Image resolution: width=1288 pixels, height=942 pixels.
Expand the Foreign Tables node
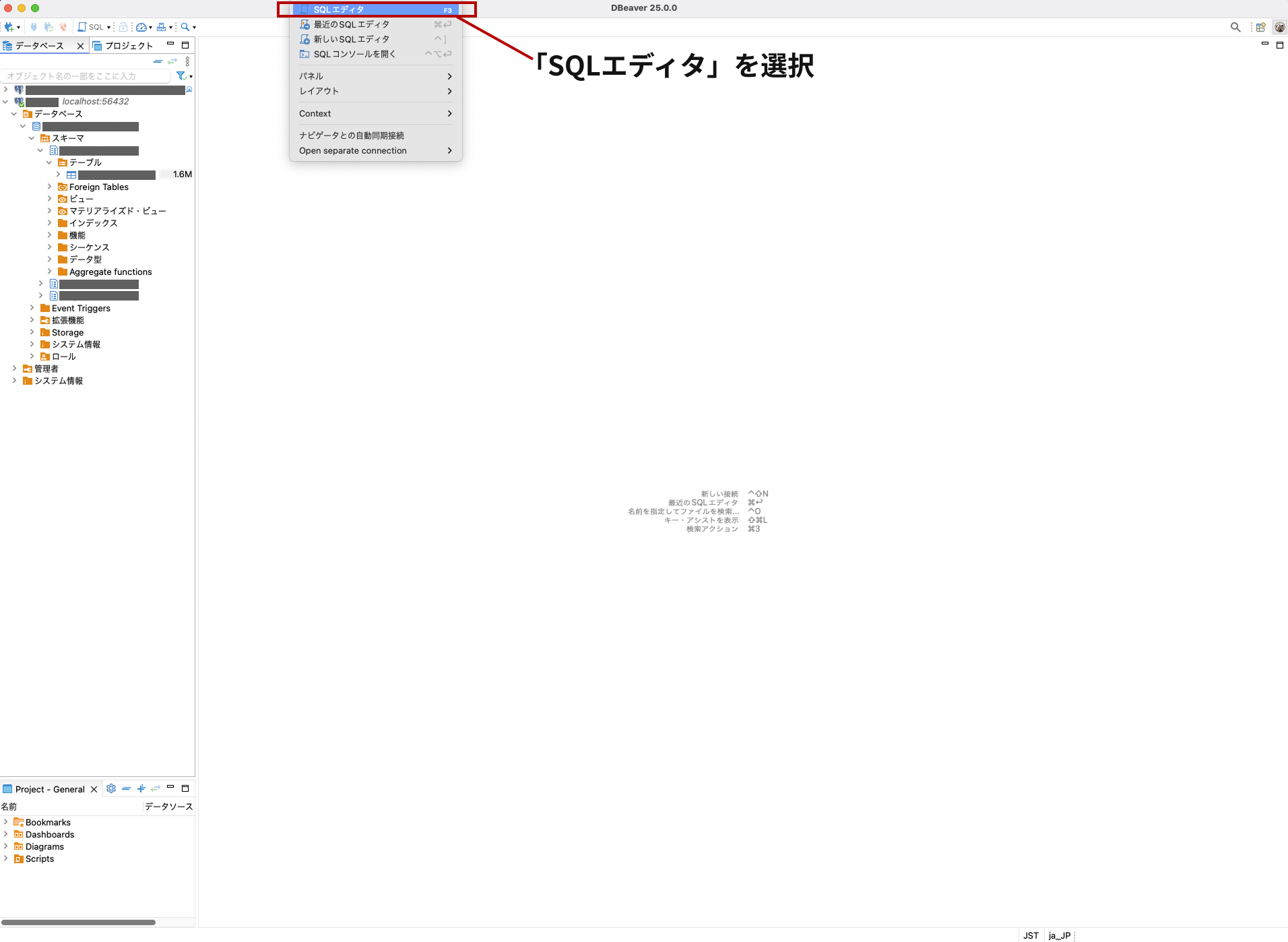(49, 187)
